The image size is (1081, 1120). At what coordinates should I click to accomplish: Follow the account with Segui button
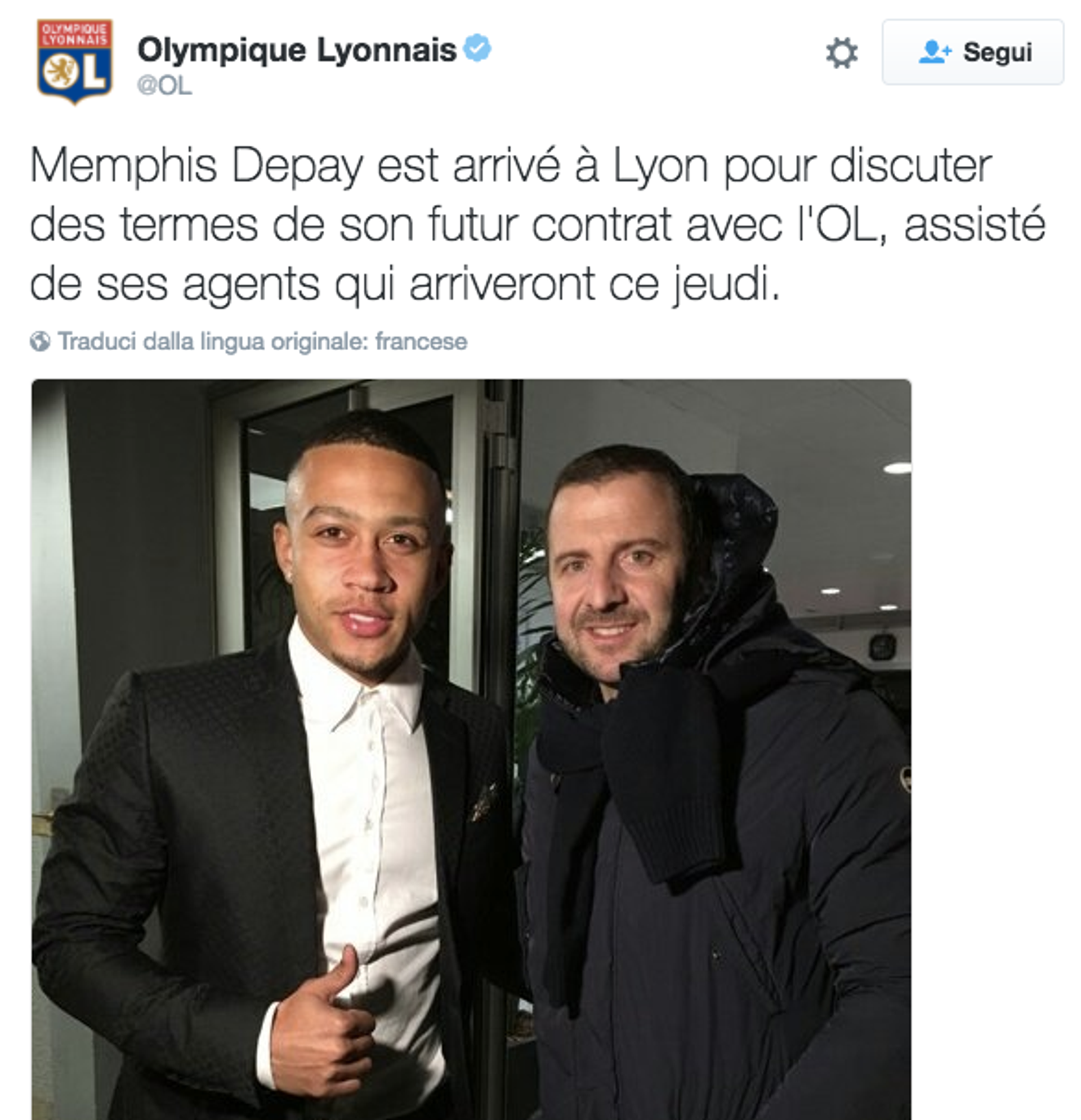pyautogui.click(x=972, y=52)
